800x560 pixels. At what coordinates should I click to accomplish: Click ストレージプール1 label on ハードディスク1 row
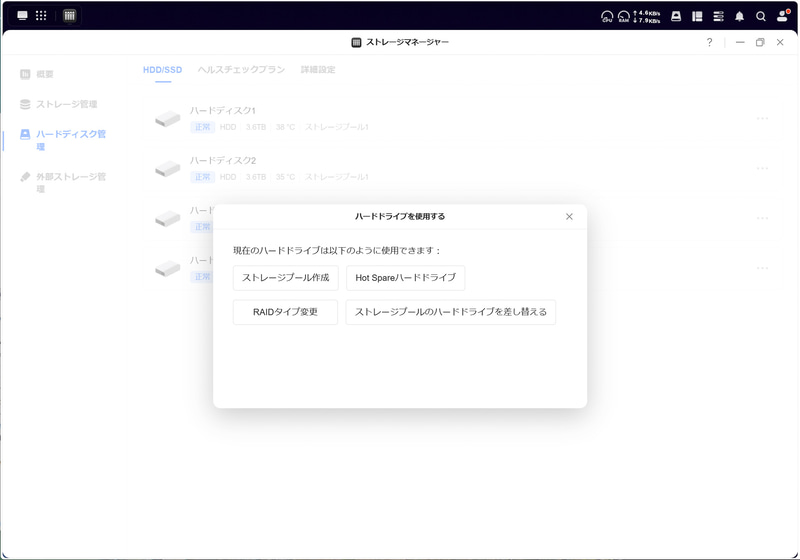click(336, 127)
